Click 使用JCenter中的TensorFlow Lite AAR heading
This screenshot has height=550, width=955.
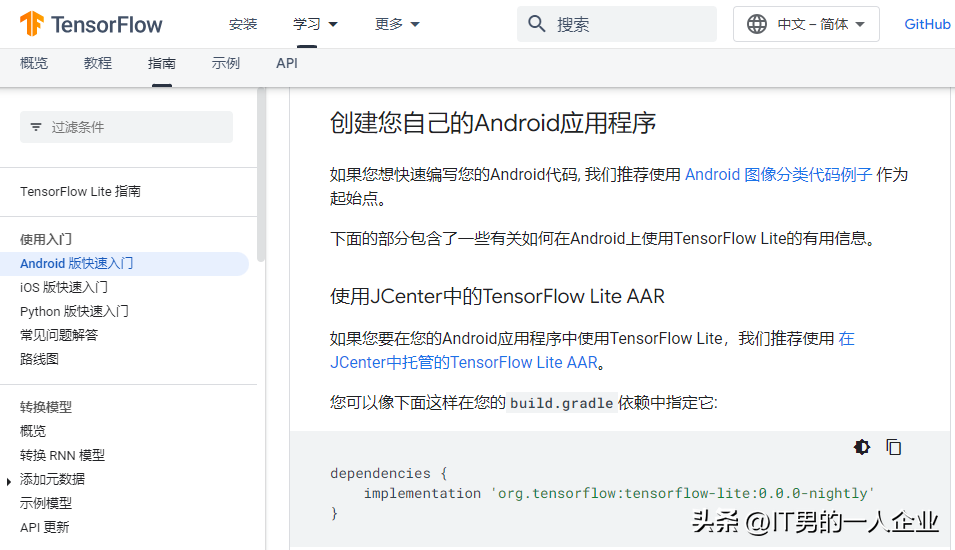coord(497,297)
